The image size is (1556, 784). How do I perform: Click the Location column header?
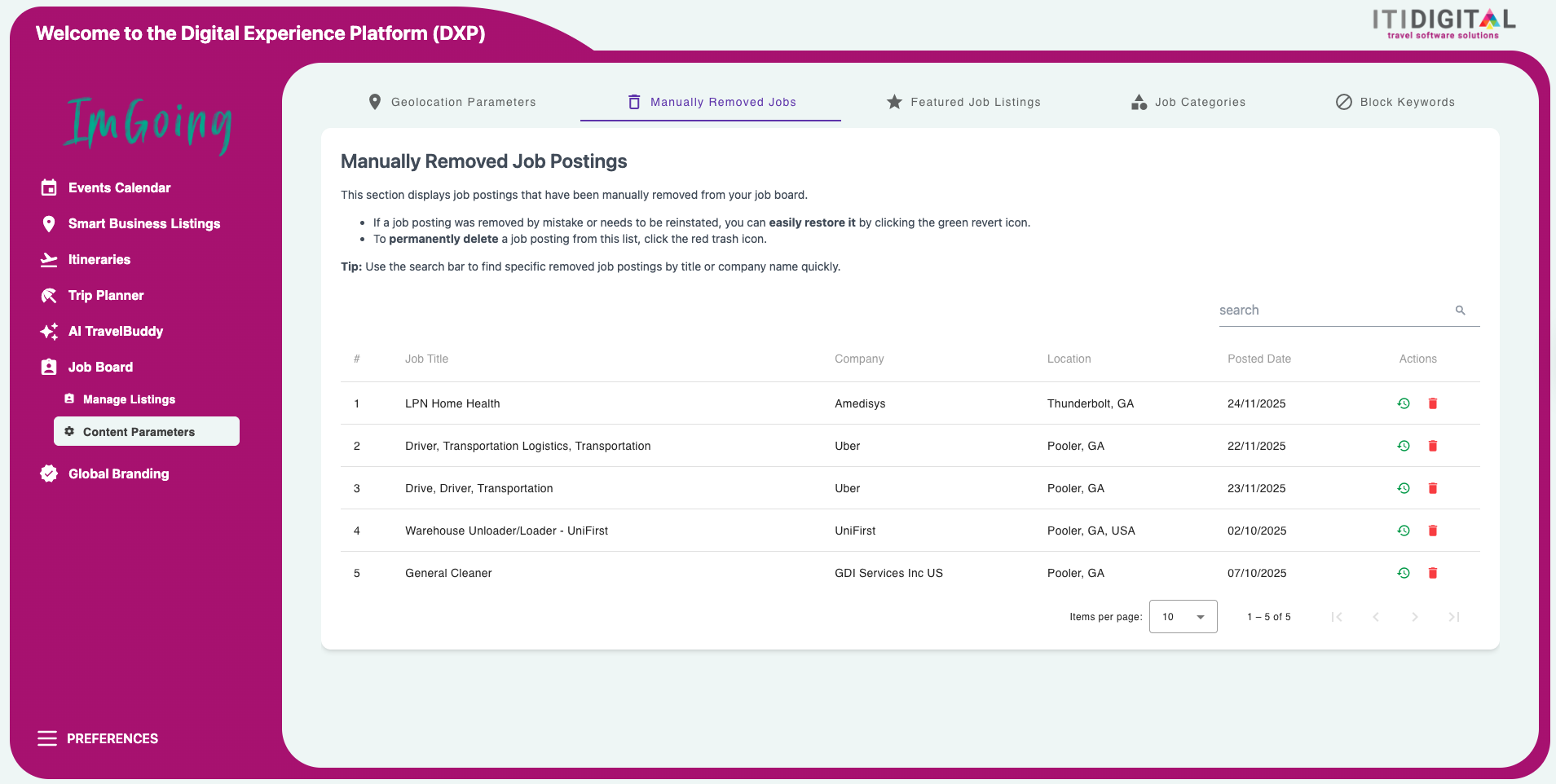[x=1069, y=359]
